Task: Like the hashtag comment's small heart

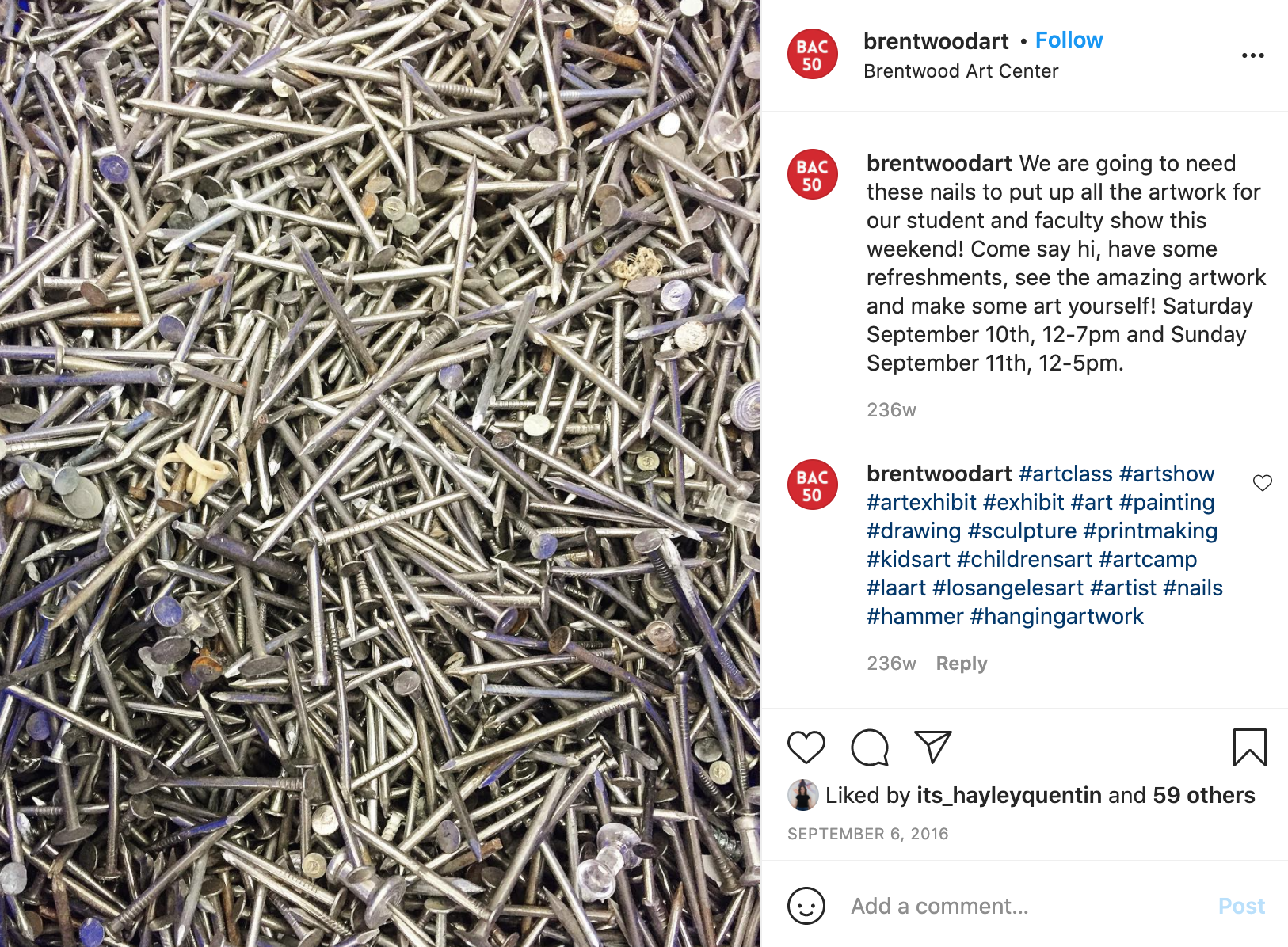Action: tap(1263, 483)
